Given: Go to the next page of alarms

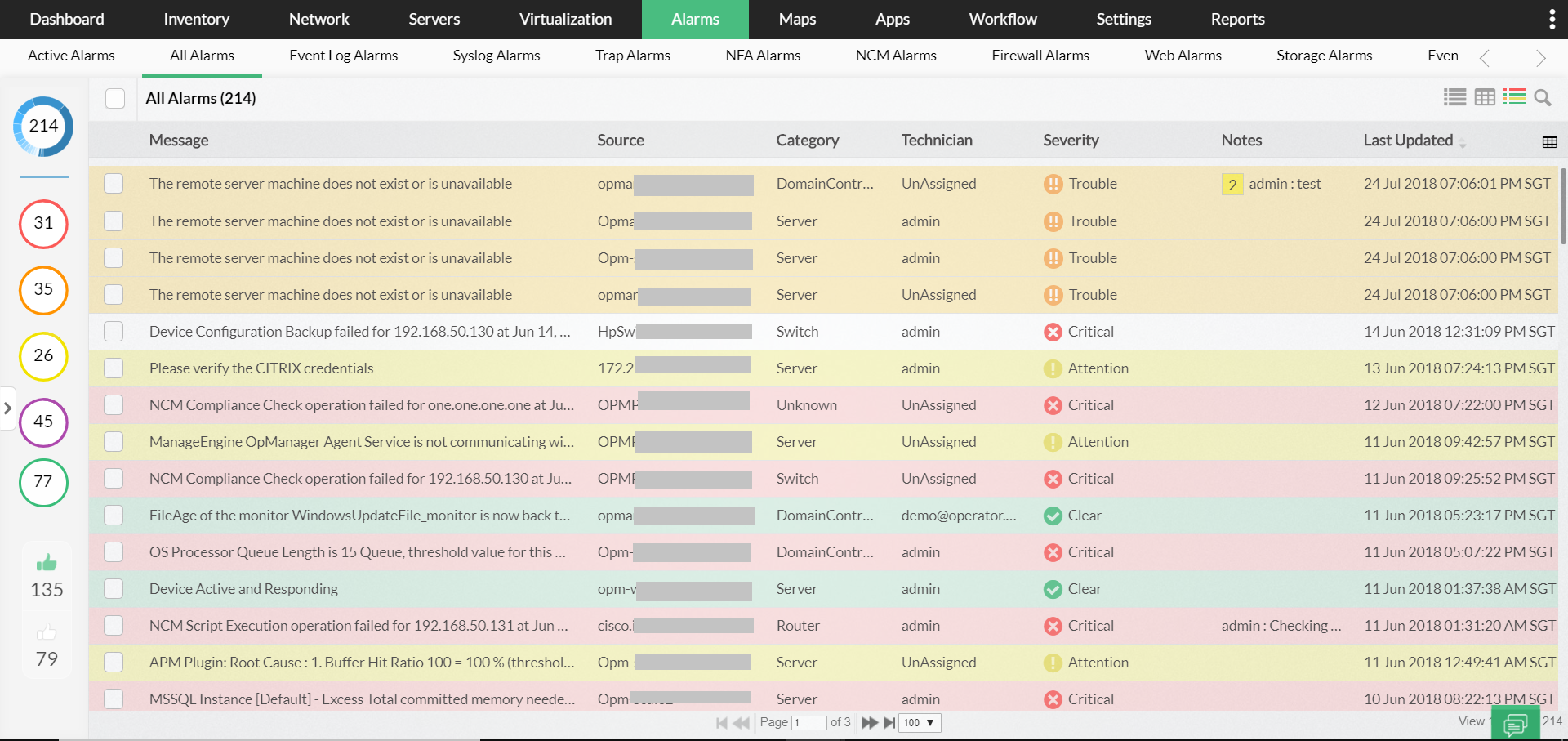Looking at the screenshot, I should coord(869,723).
